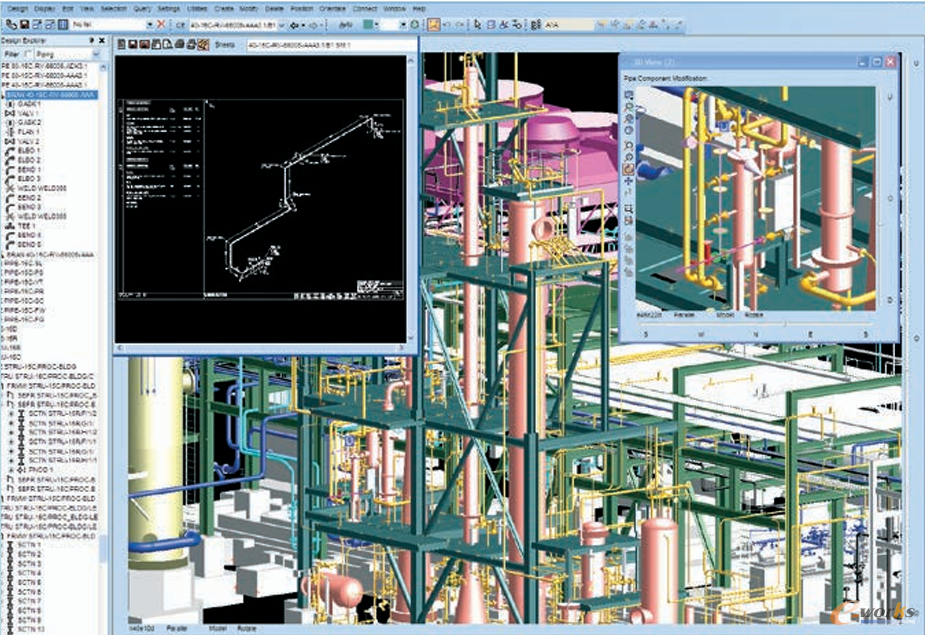Image resolution: width=925 pixels, height=635 pixels.
Task: Select FLAN 1 in the tree
Action: click(x=28, y=132)
